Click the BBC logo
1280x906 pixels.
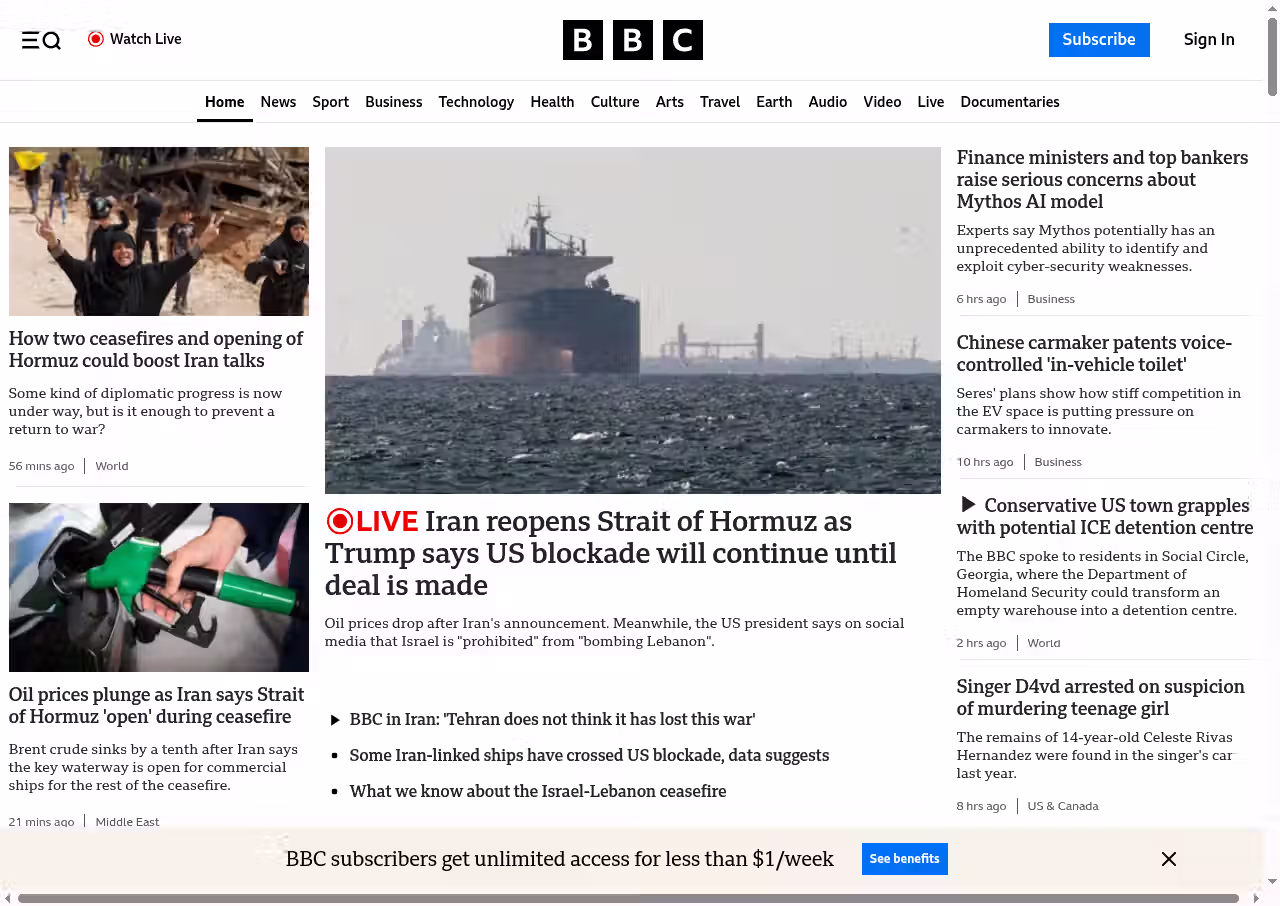pyautogui.click(x=632, y=40)
